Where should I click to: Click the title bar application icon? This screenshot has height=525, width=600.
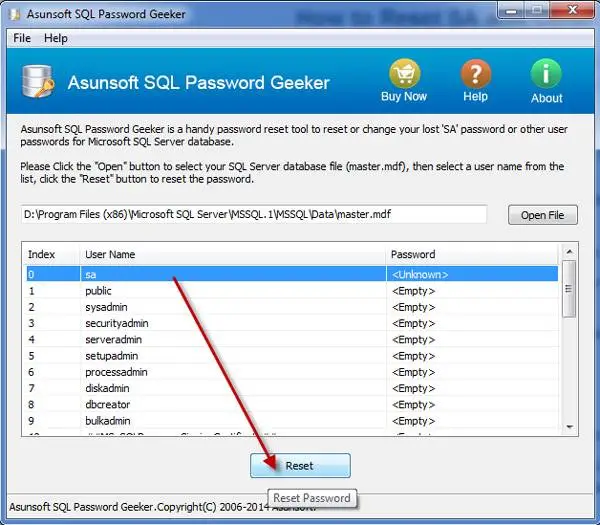coord(15,14)
